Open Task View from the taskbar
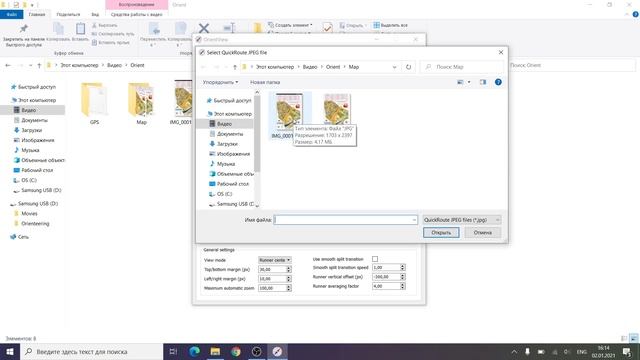Viewport: 640px width, 360px height. point(173,351)
